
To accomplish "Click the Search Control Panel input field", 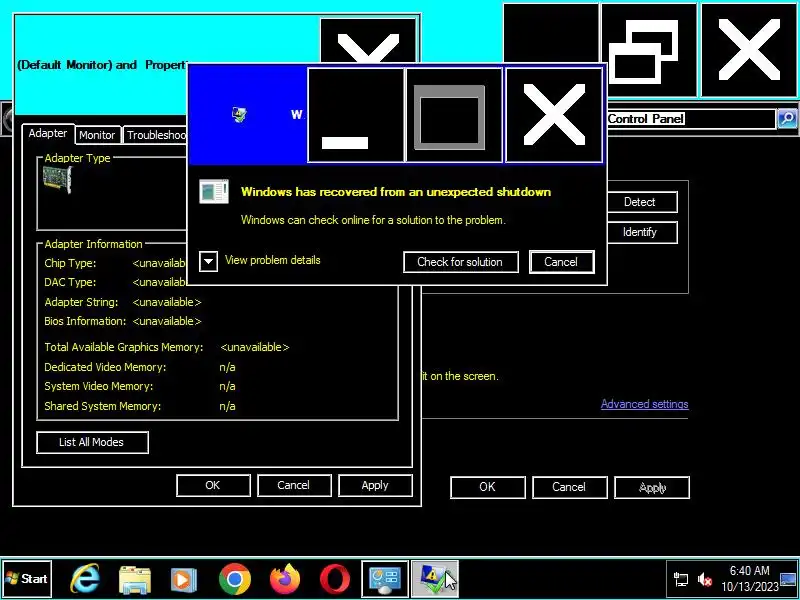I will (690, 119).
